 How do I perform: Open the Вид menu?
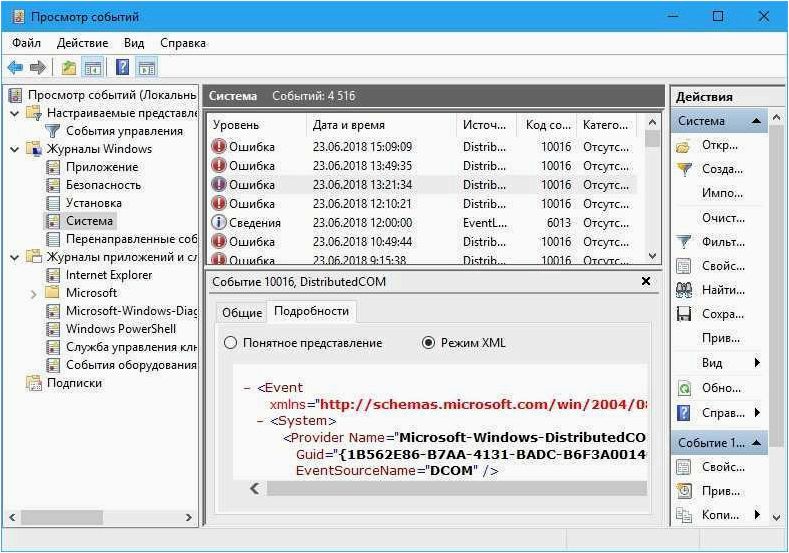[134, 43]
